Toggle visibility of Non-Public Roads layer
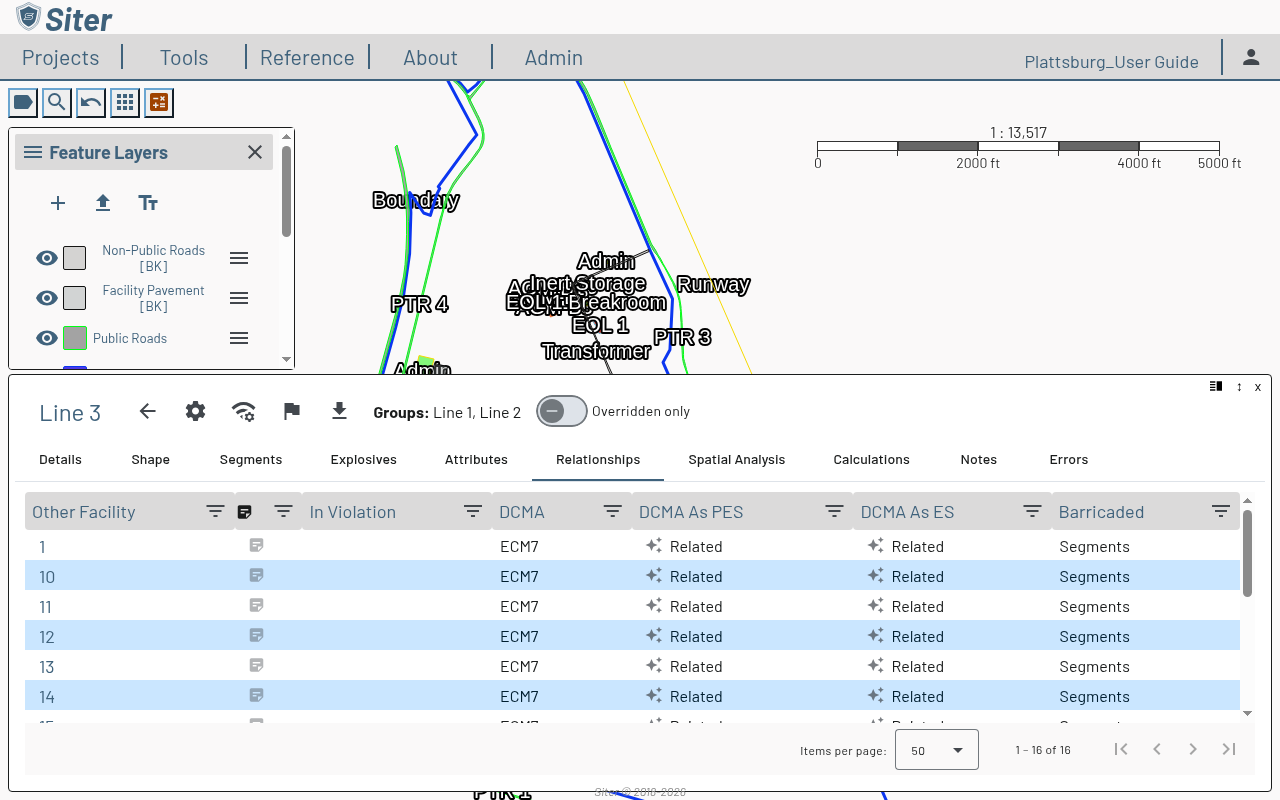Viewport: 1280px width, 800px height. [47, 258]
